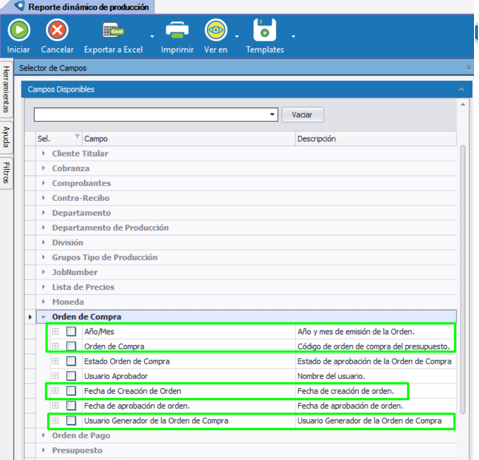Pin the Selector de Campos panel
Image resolution: width=479 pixels, height=460 pixels.
(x=468, y=68)
